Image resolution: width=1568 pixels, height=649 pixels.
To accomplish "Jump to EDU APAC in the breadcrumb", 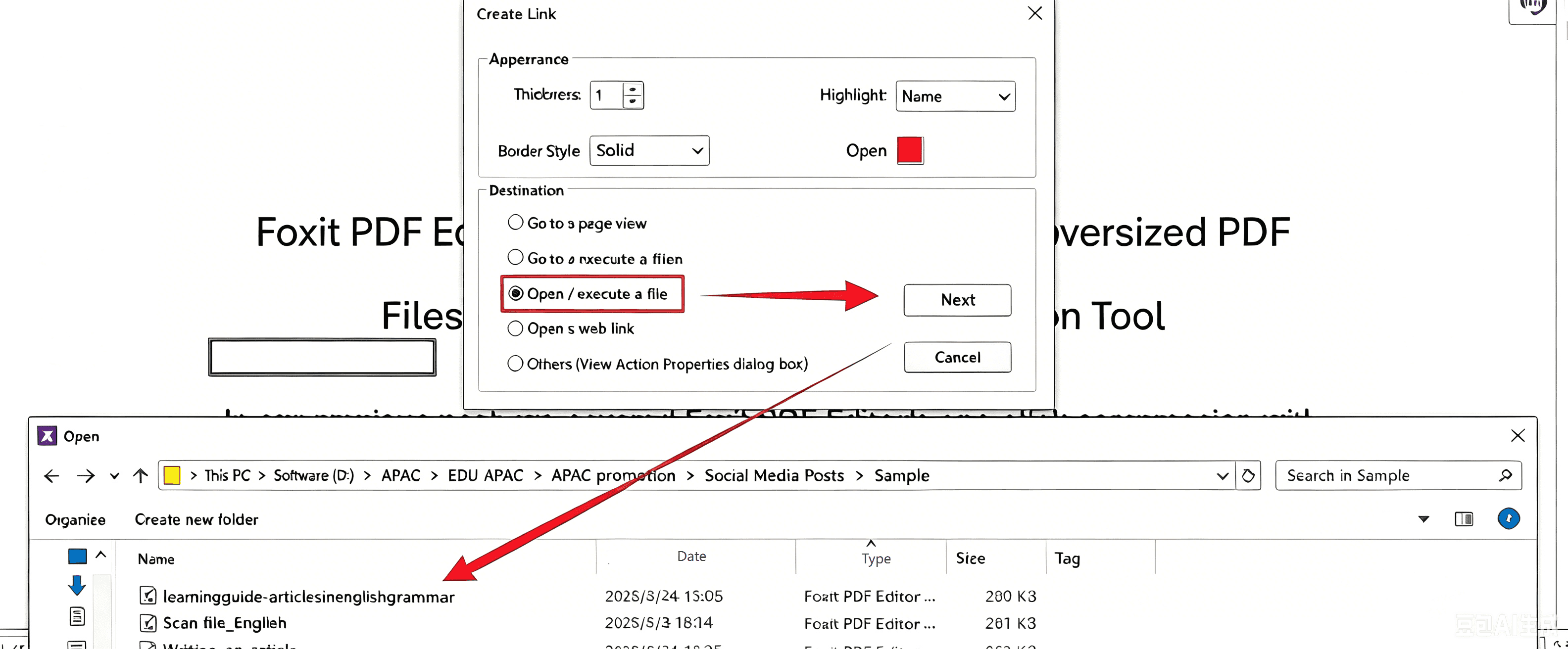I will tap(485, 476).
